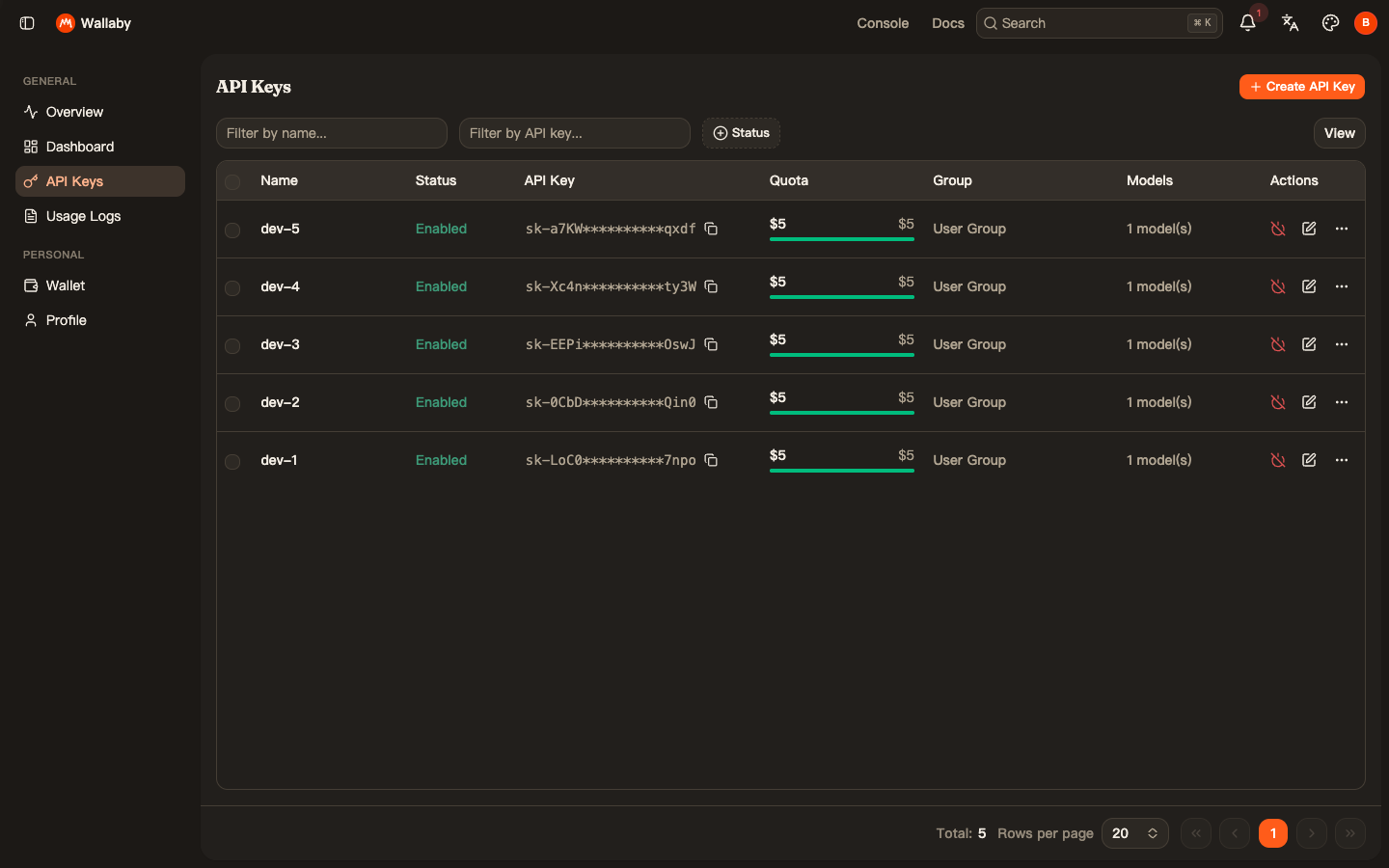Disable the dev-2 key via red icon
This screenshot has width=1389, height=868.
pyautogui.click(x=1278, y=402)
